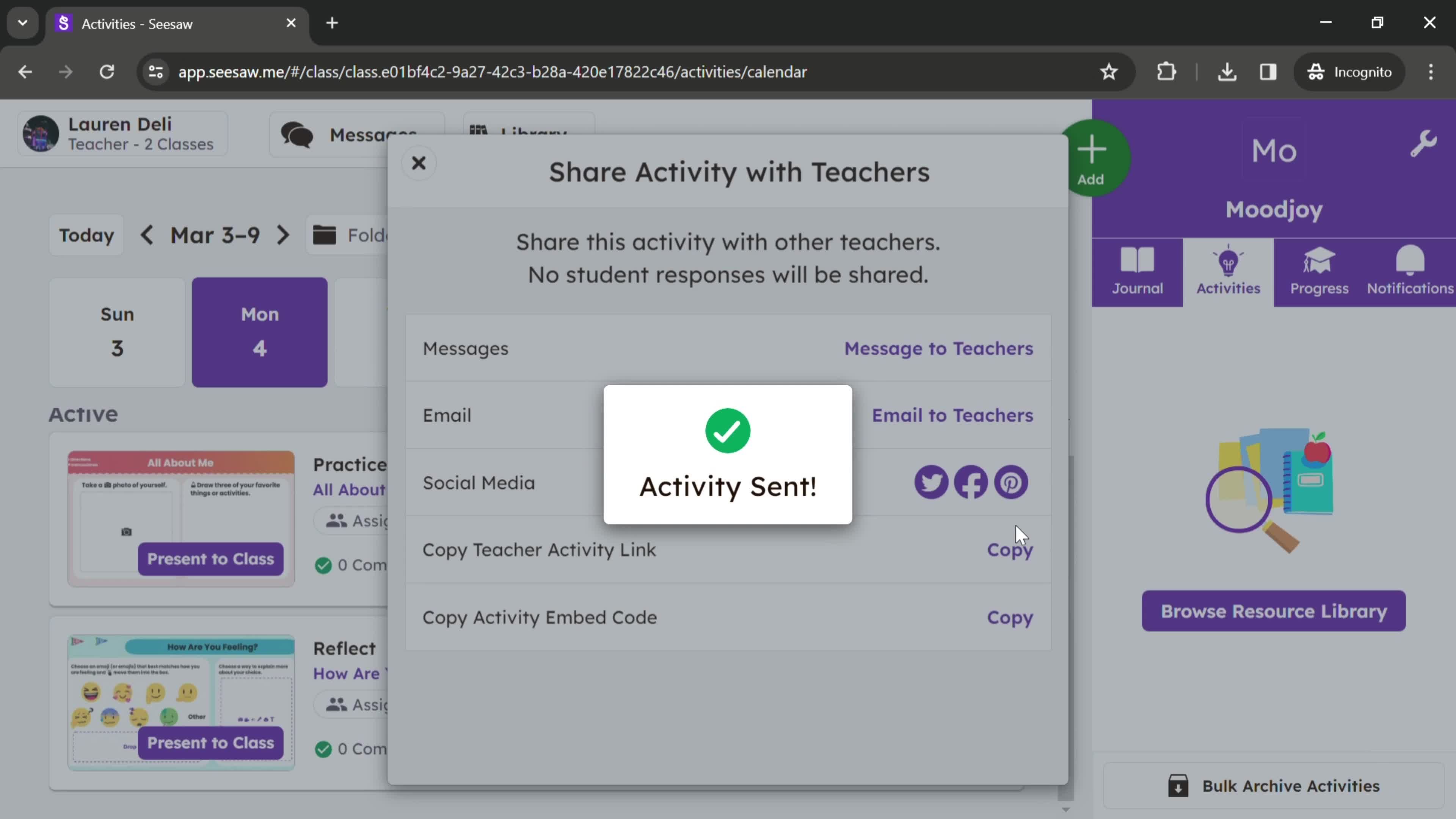Close the Share Activity dialog

(x=419, y=163)
